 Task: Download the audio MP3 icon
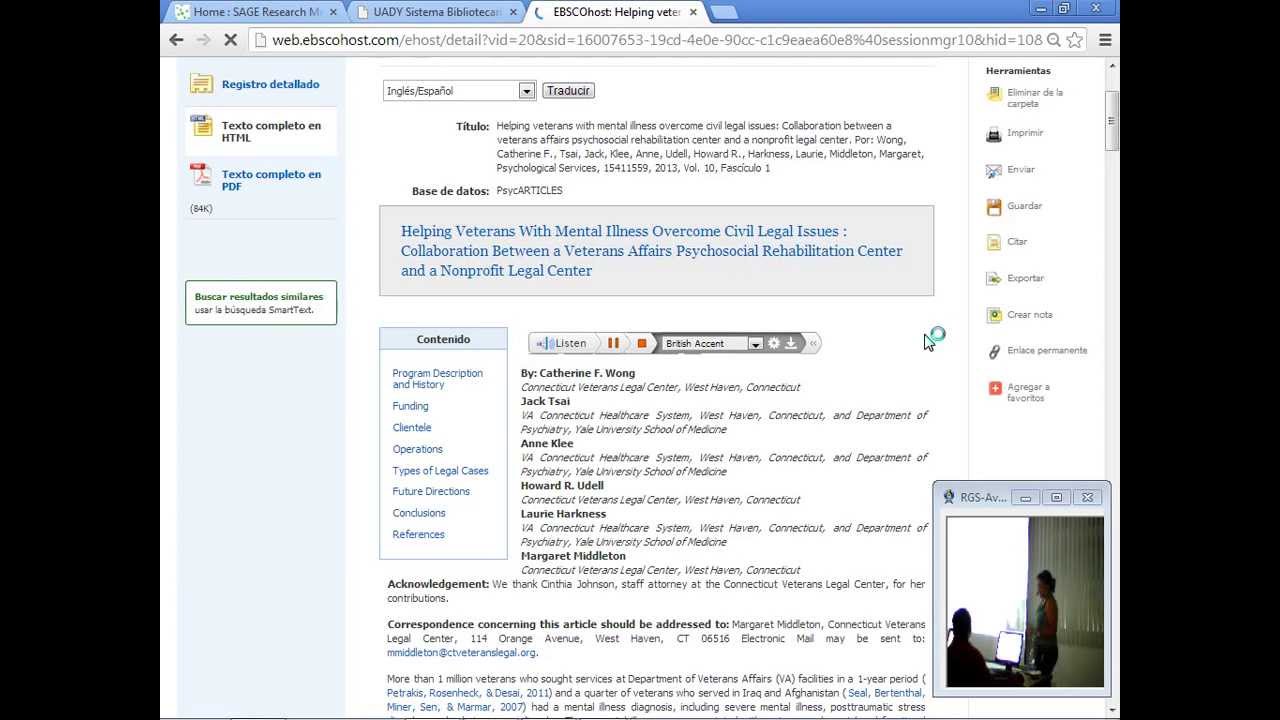tap(790, 343)
